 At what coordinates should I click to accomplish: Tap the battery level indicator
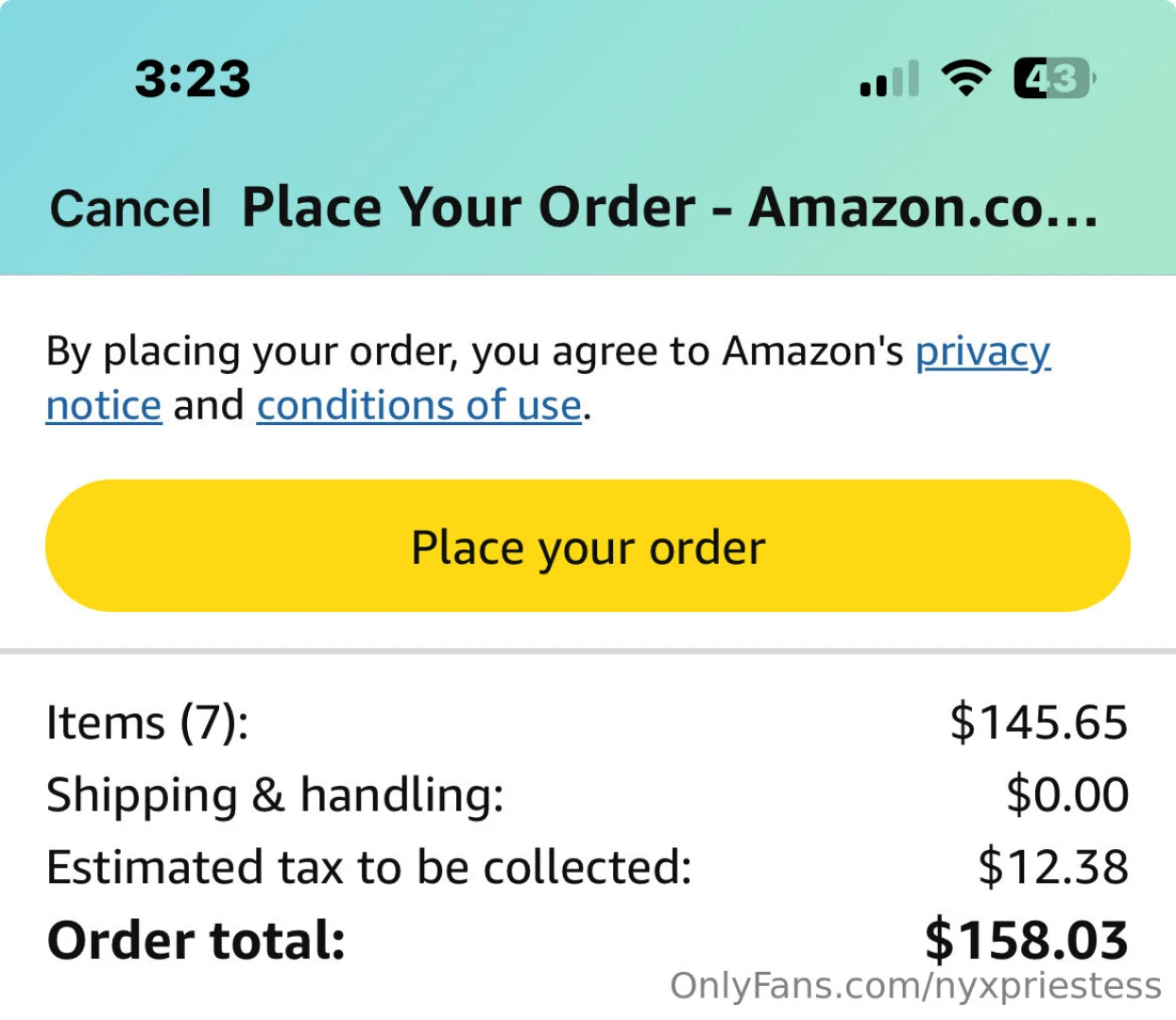coord(1053,78)
